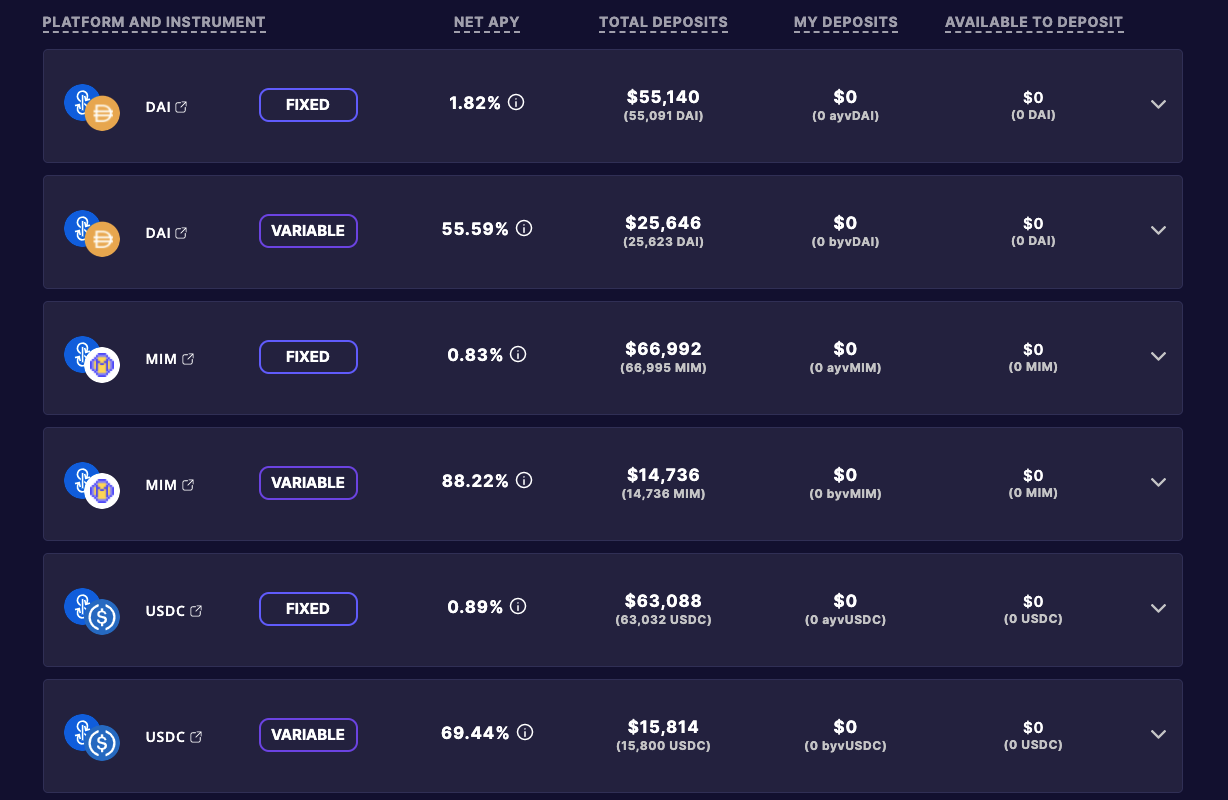Show info icon next to 69.44% APY

[x=525, y=732]
